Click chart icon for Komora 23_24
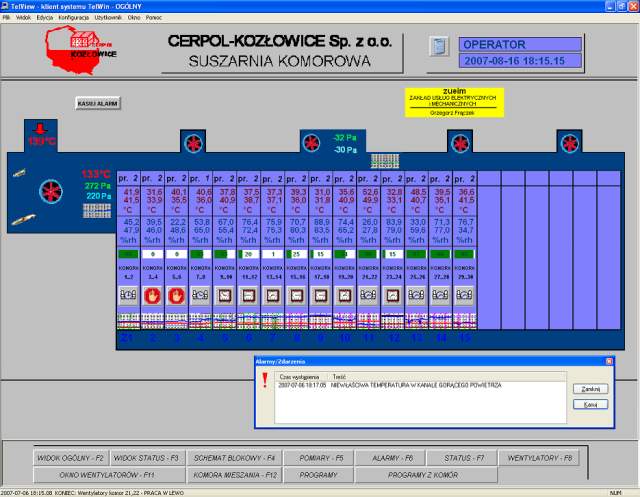 point(393,295)
